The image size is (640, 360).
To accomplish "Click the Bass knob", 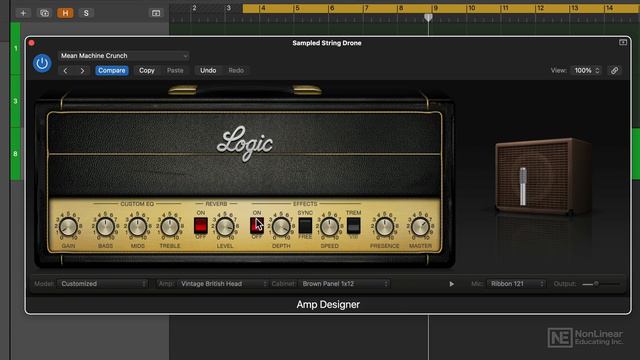I will (105, 227).
